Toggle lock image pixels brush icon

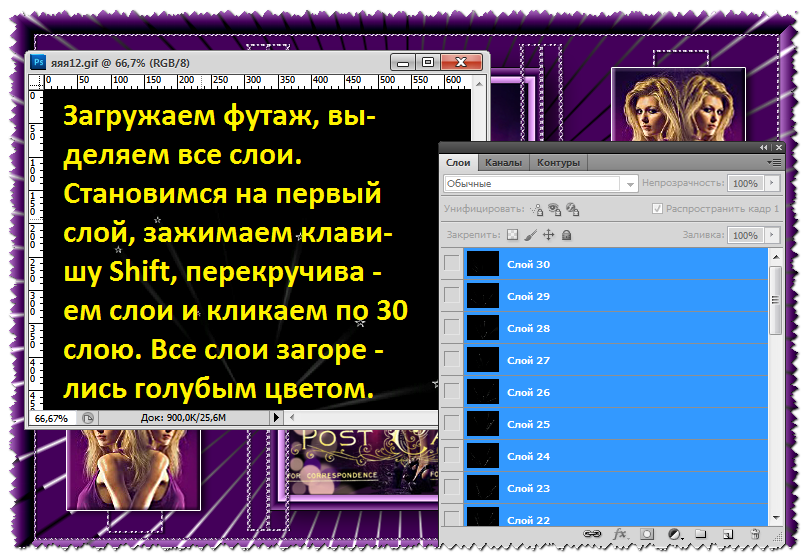[x=530, y=235]
